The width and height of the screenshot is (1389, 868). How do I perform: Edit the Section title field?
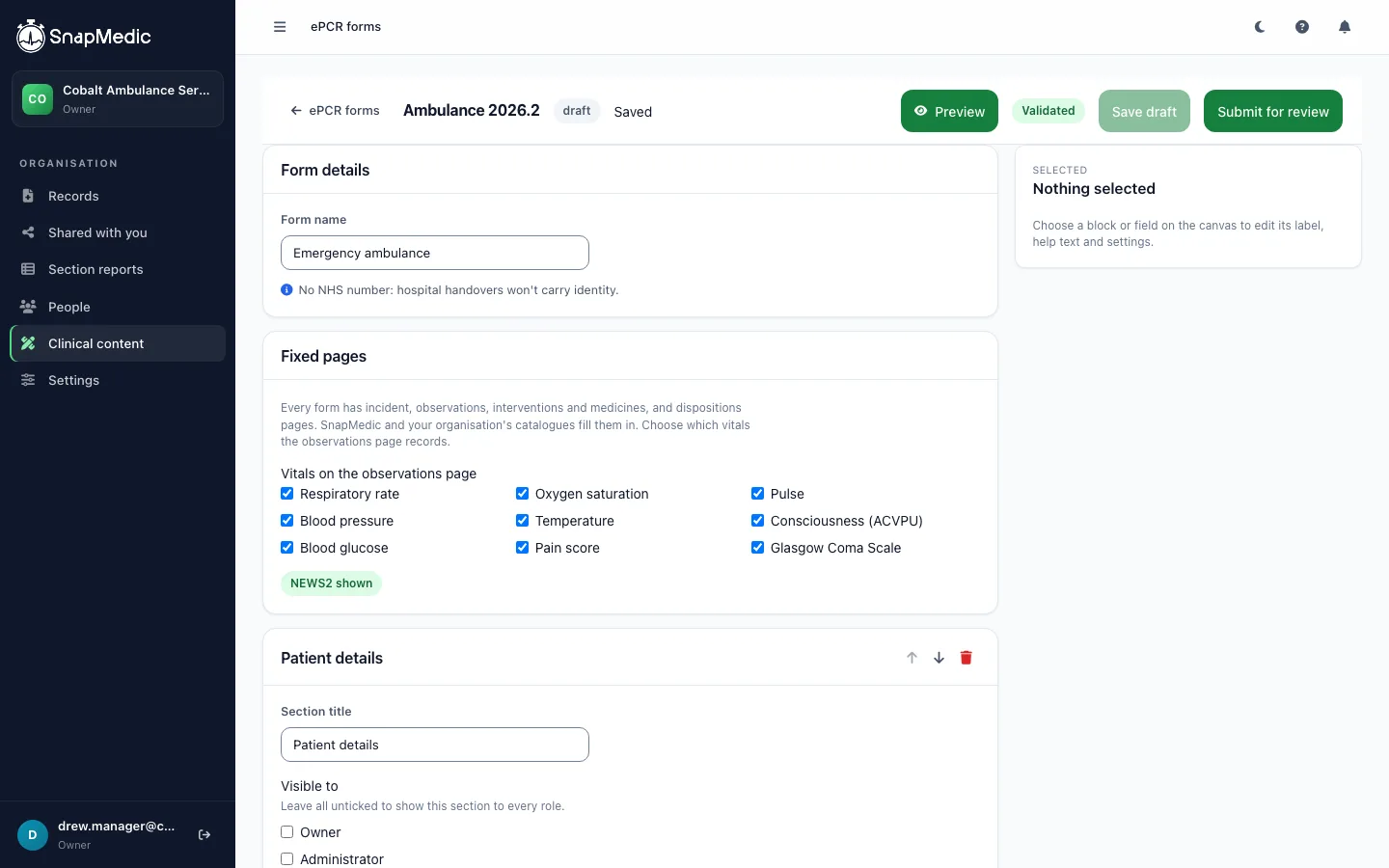(435, 745)
